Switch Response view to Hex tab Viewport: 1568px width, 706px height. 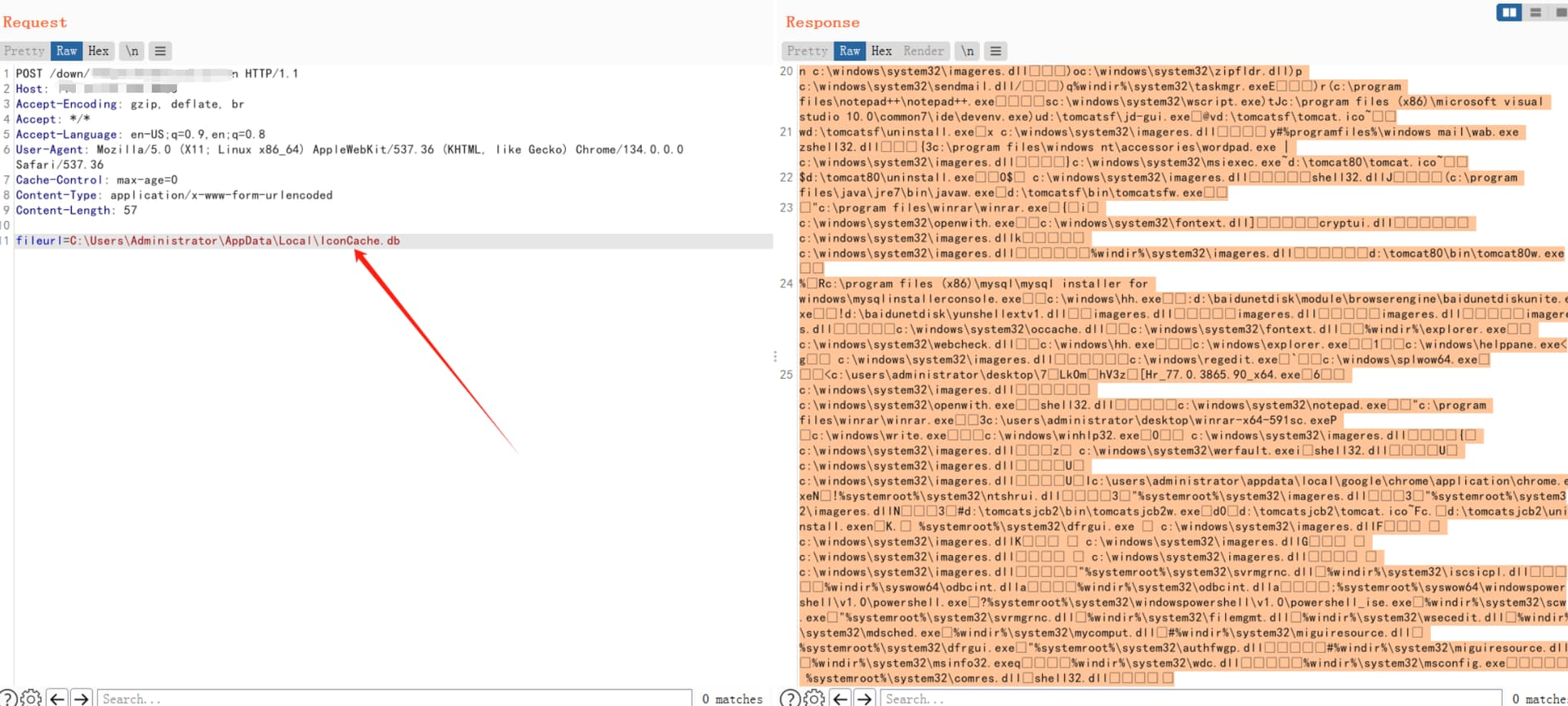point(881,51)
